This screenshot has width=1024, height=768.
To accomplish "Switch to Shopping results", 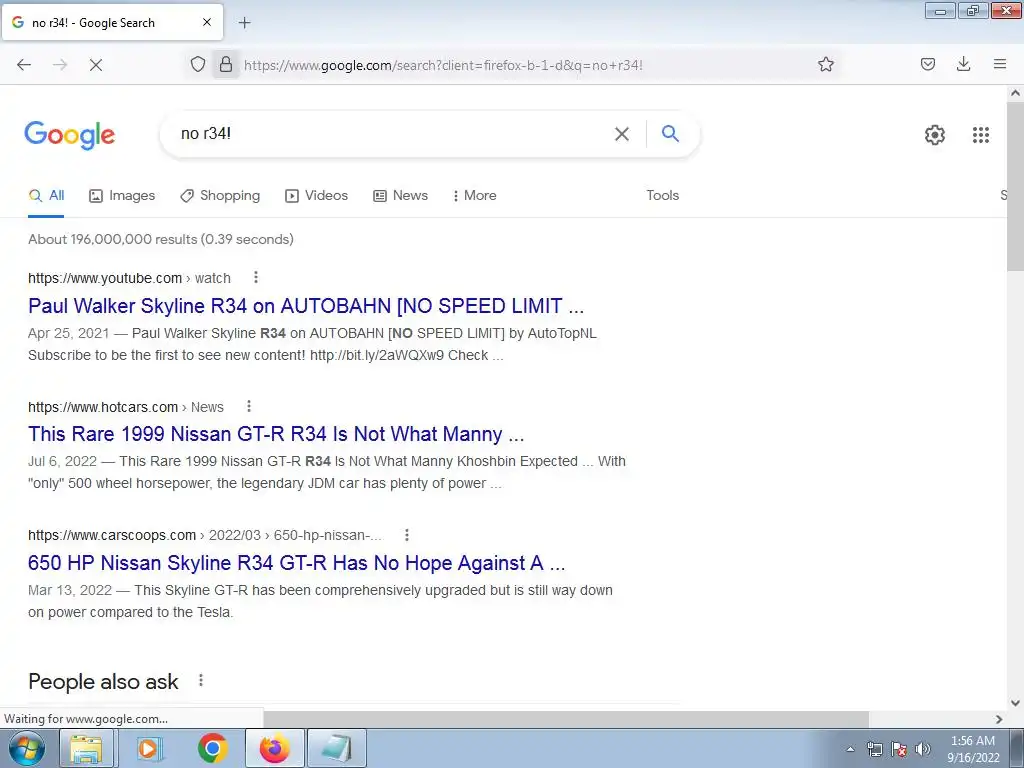I will tap(220, 195).
